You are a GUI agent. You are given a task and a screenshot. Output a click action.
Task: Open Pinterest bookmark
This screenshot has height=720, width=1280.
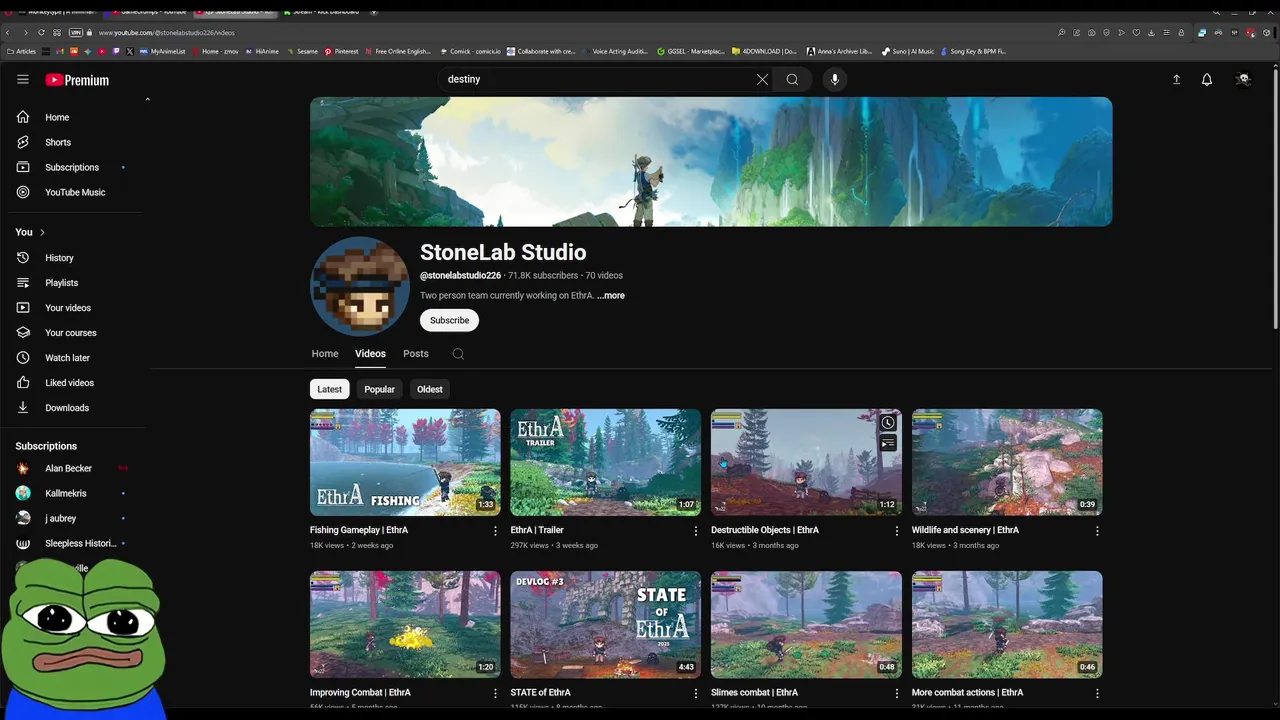tap(341, 51)
